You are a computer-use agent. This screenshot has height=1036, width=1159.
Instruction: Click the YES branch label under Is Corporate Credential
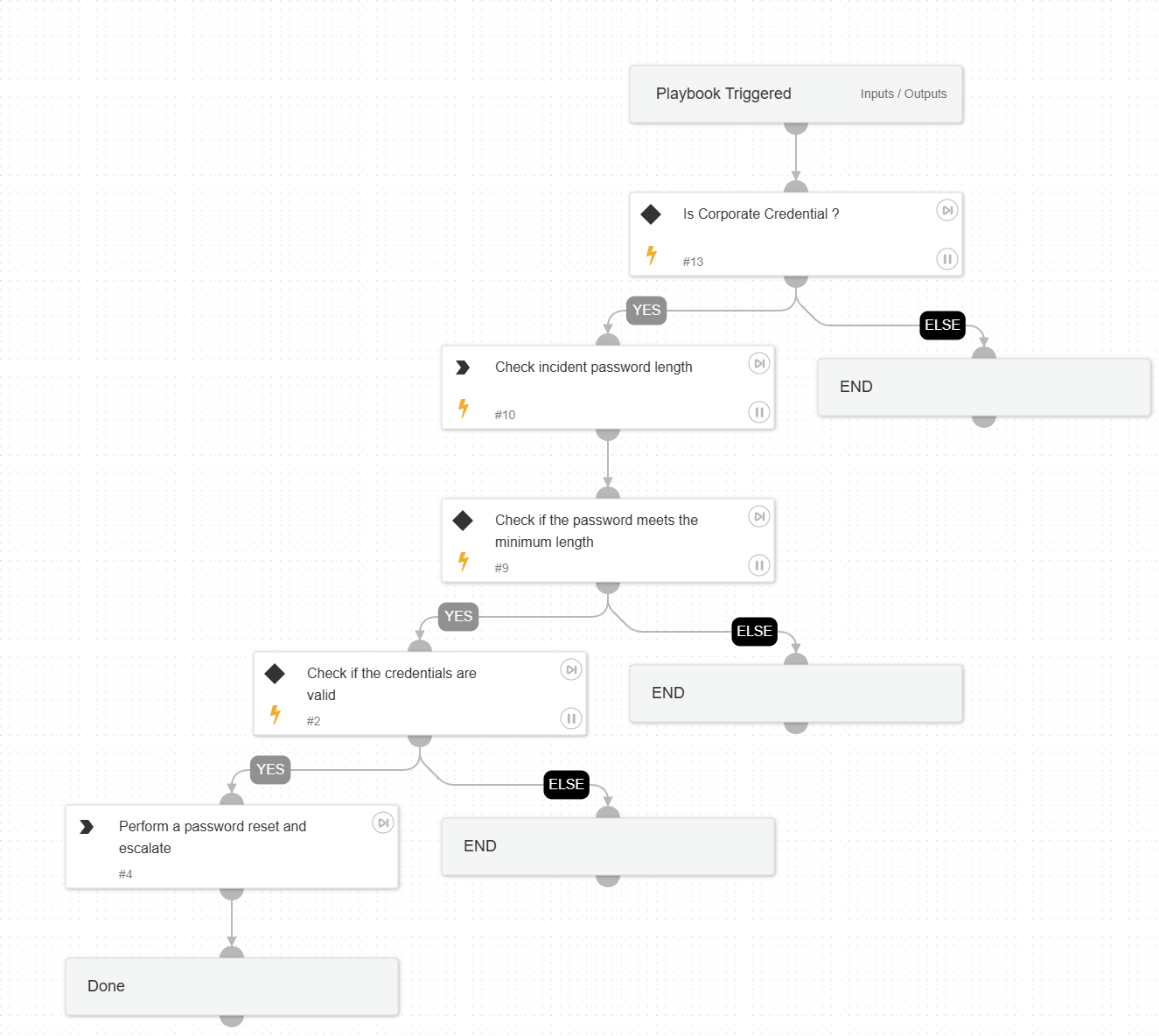(646, 310)
